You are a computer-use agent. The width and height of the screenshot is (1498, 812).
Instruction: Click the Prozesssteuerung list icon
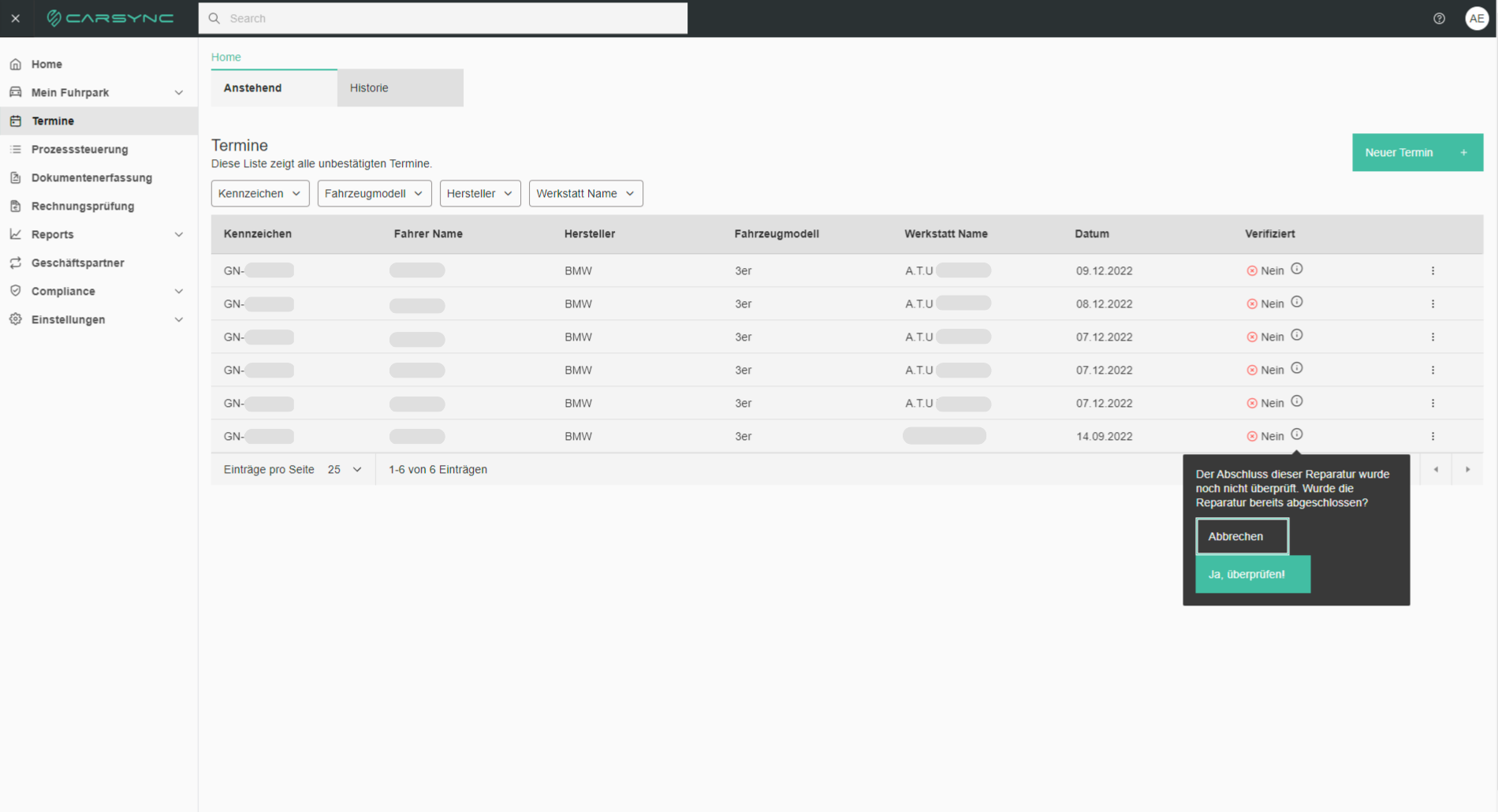point(16,149)
